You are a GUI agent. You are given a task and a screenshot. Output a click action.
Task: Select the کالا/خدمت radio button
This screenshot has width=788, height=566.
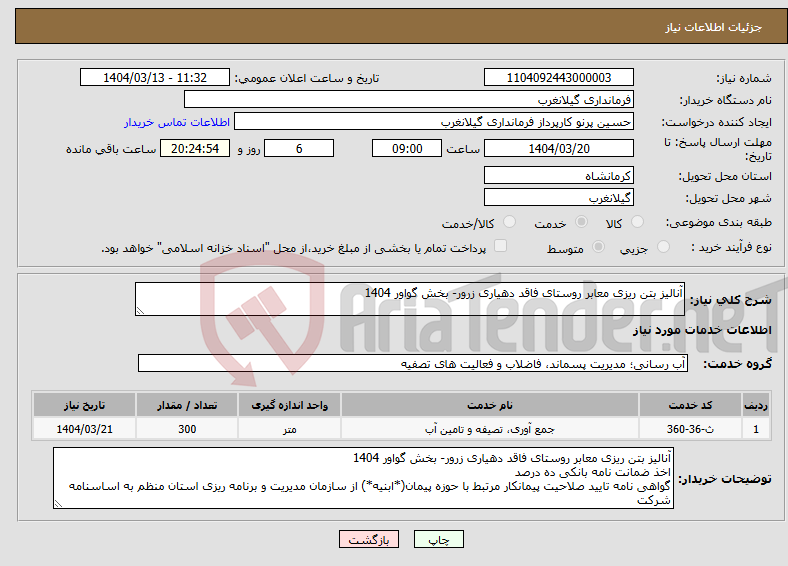pos(510,222)
